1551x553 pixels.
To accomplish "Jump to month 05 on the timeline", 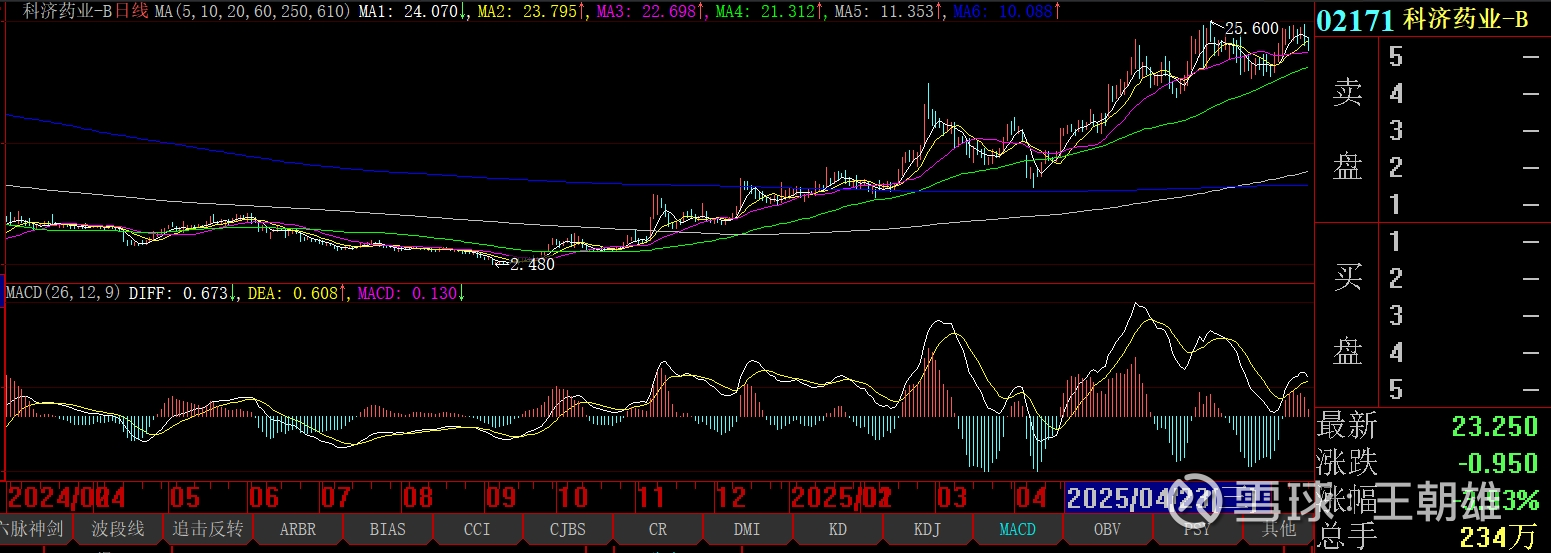I will (184, 498).
